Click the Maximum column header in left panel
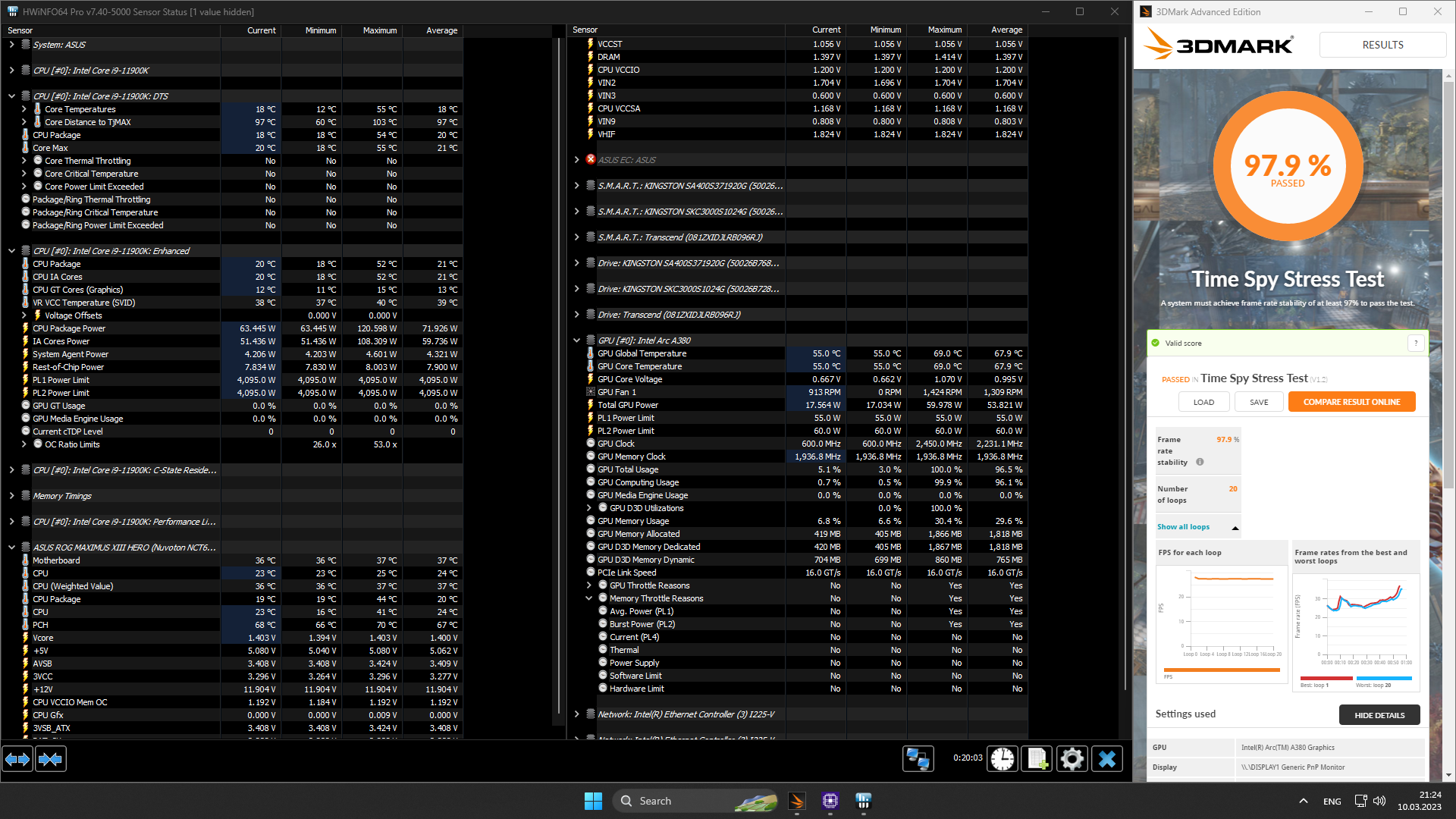This screenshot has width=1456, height=819. tap(379, 30)
